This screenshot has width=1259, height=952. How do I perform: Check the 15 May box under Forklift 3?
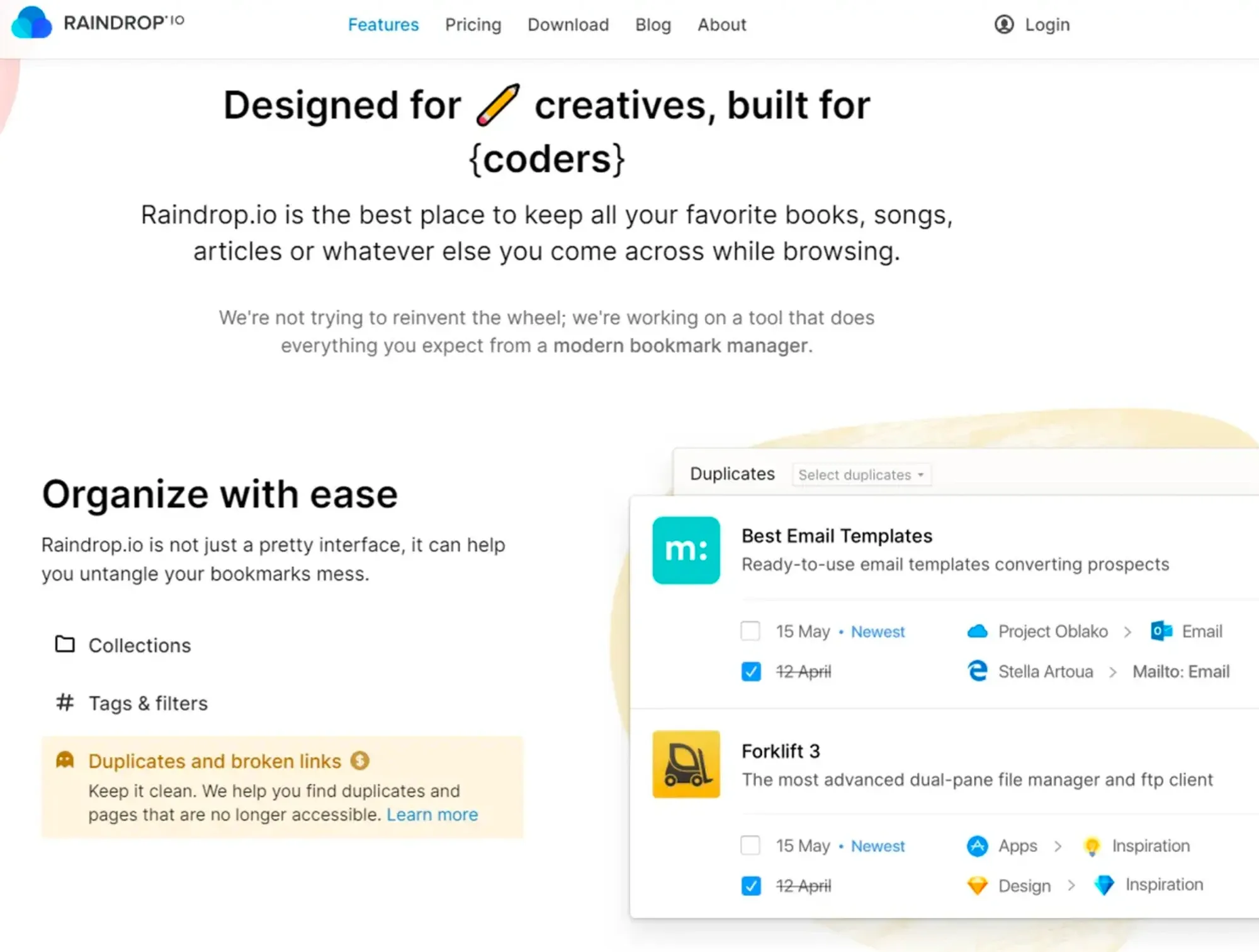pos(750,845)
